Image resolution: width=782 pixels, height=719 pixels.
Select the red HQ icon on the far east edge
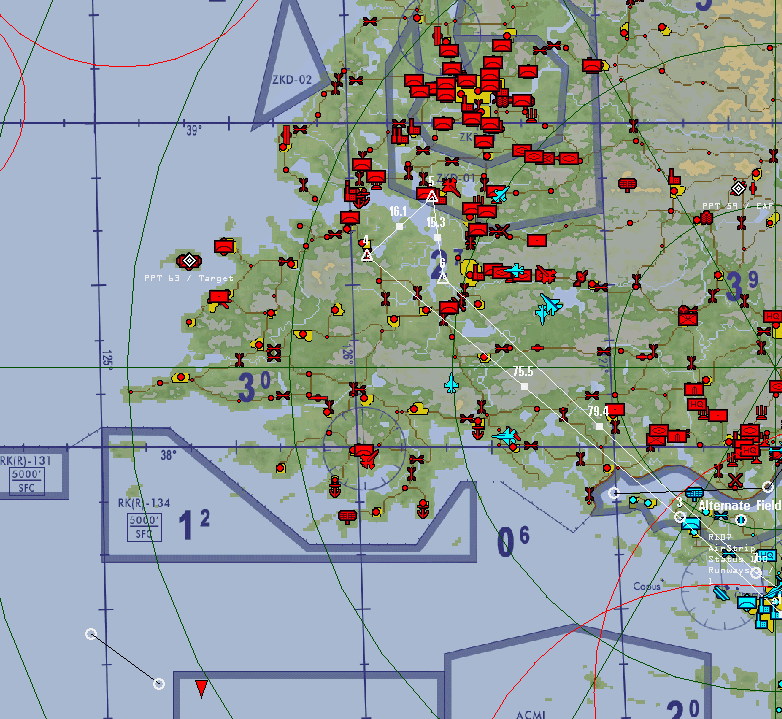(773, 316)
